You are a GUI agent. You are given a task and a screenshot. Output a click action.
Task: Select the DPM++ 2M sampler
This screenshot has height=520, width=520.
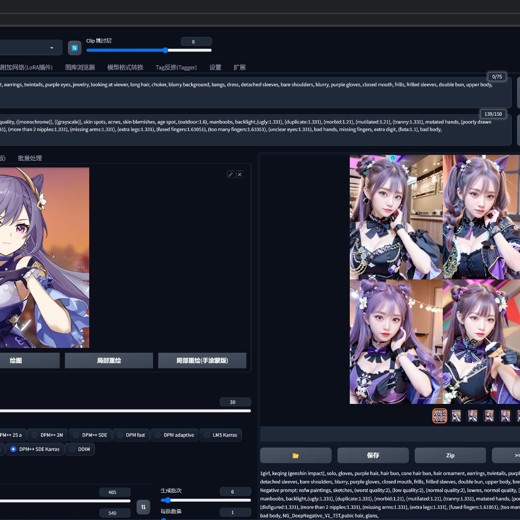coord(48,435)
